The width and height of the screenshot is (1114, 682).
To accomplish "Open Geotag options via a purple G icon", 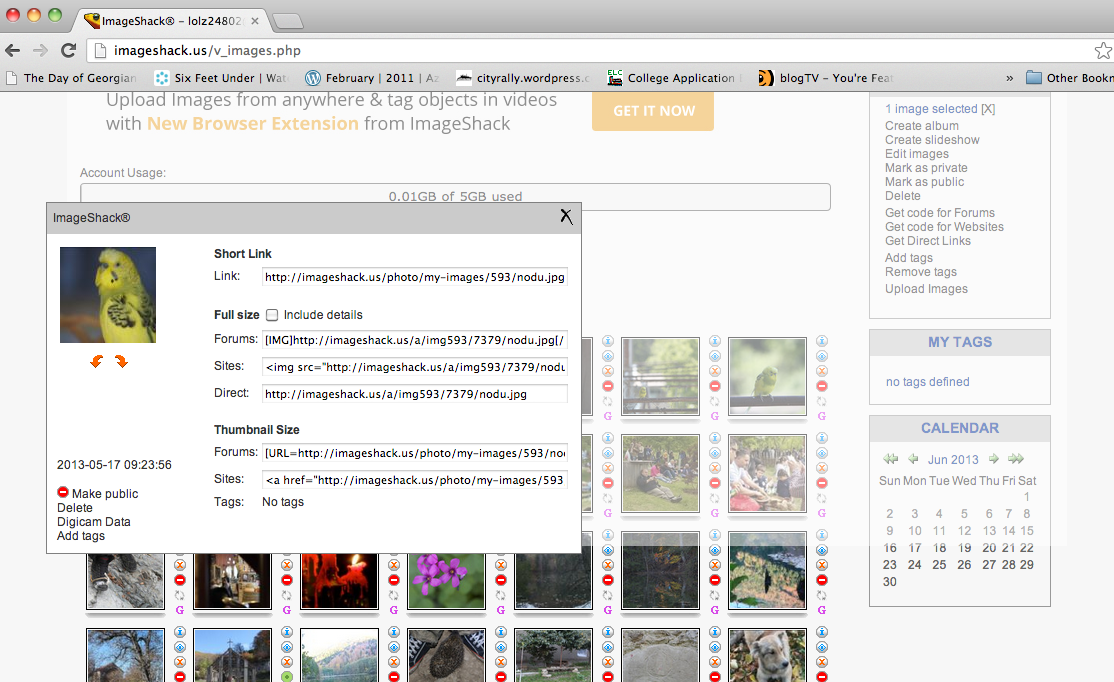I will point(822,414).
